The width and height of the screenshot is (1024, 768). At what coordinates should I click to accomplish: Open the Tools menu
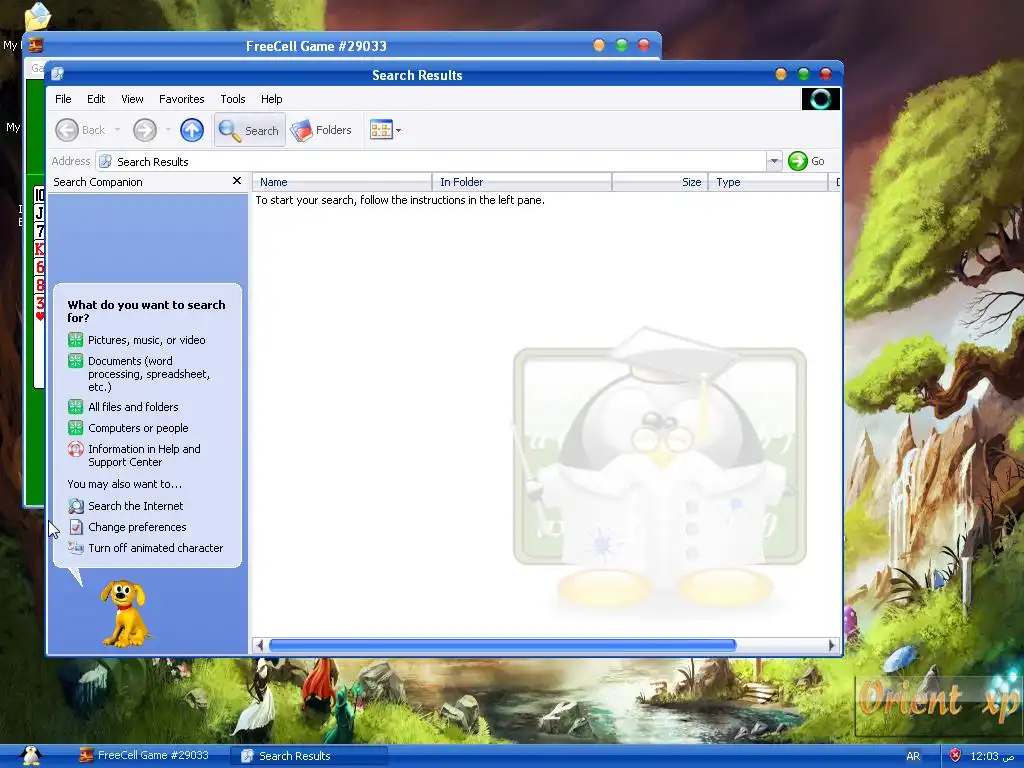232,99
